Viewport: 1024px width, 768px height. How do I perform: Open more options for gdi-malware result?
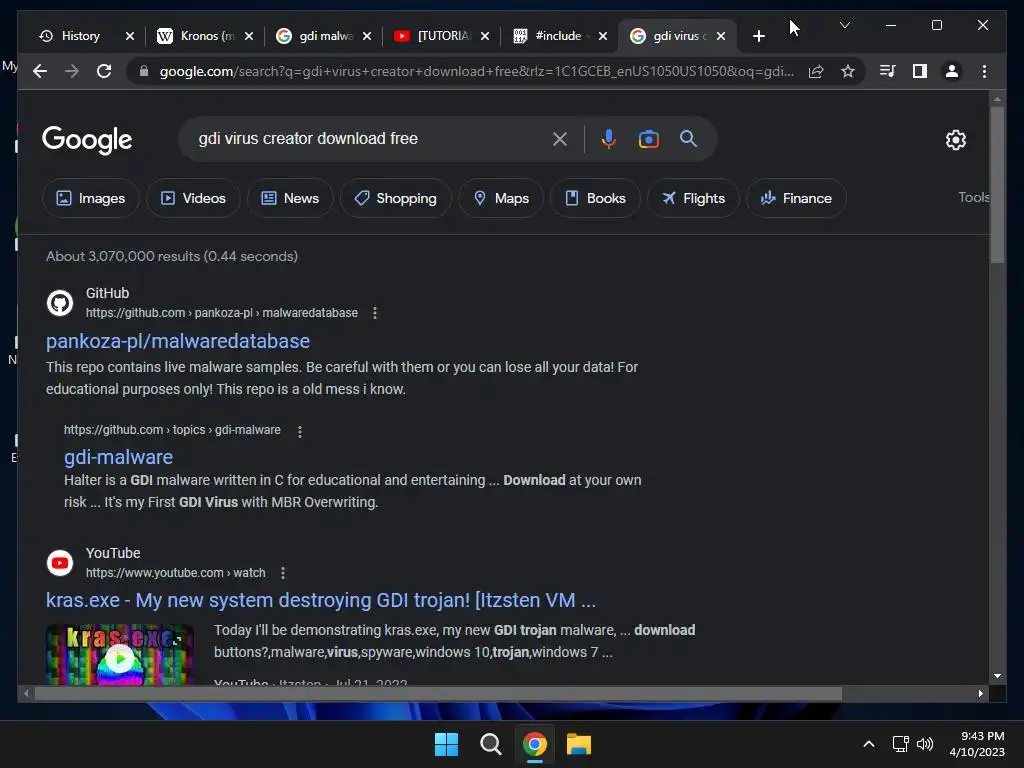tap(300, 432)
